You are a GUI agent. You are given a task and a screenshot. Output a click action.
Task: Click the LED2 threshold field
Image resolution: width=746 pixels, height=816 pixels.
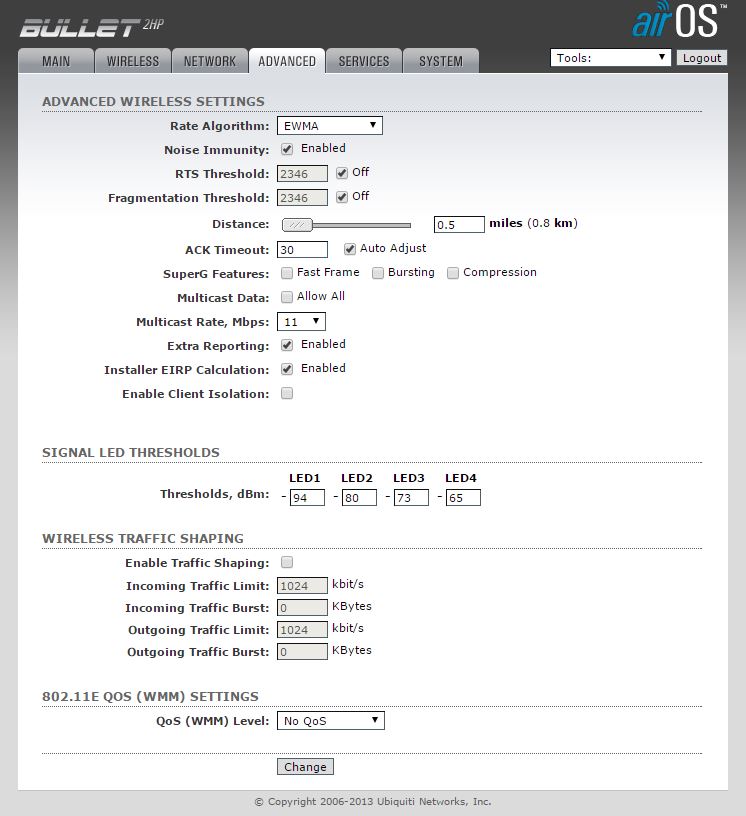(x=359, y=498)
